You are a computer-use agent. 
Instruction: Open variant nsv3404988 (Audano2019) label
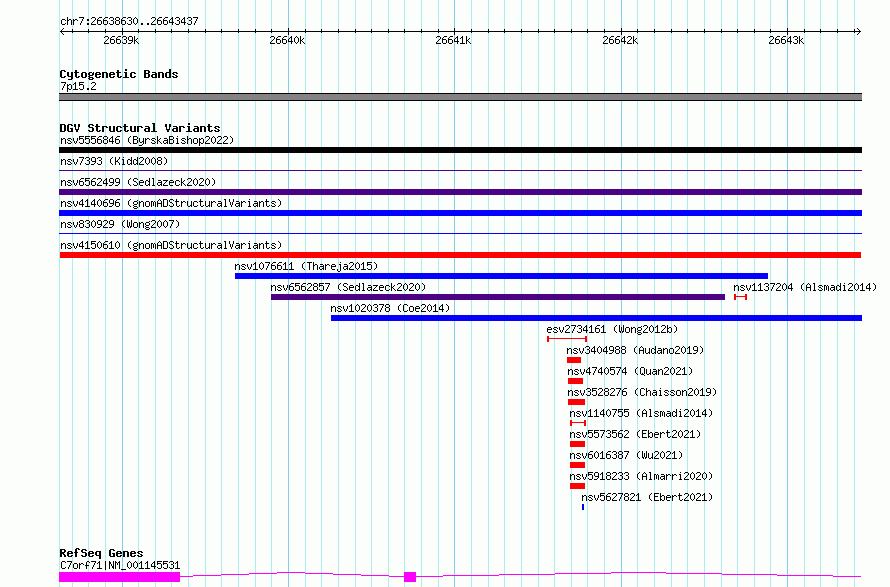click(x=635, y=350)
